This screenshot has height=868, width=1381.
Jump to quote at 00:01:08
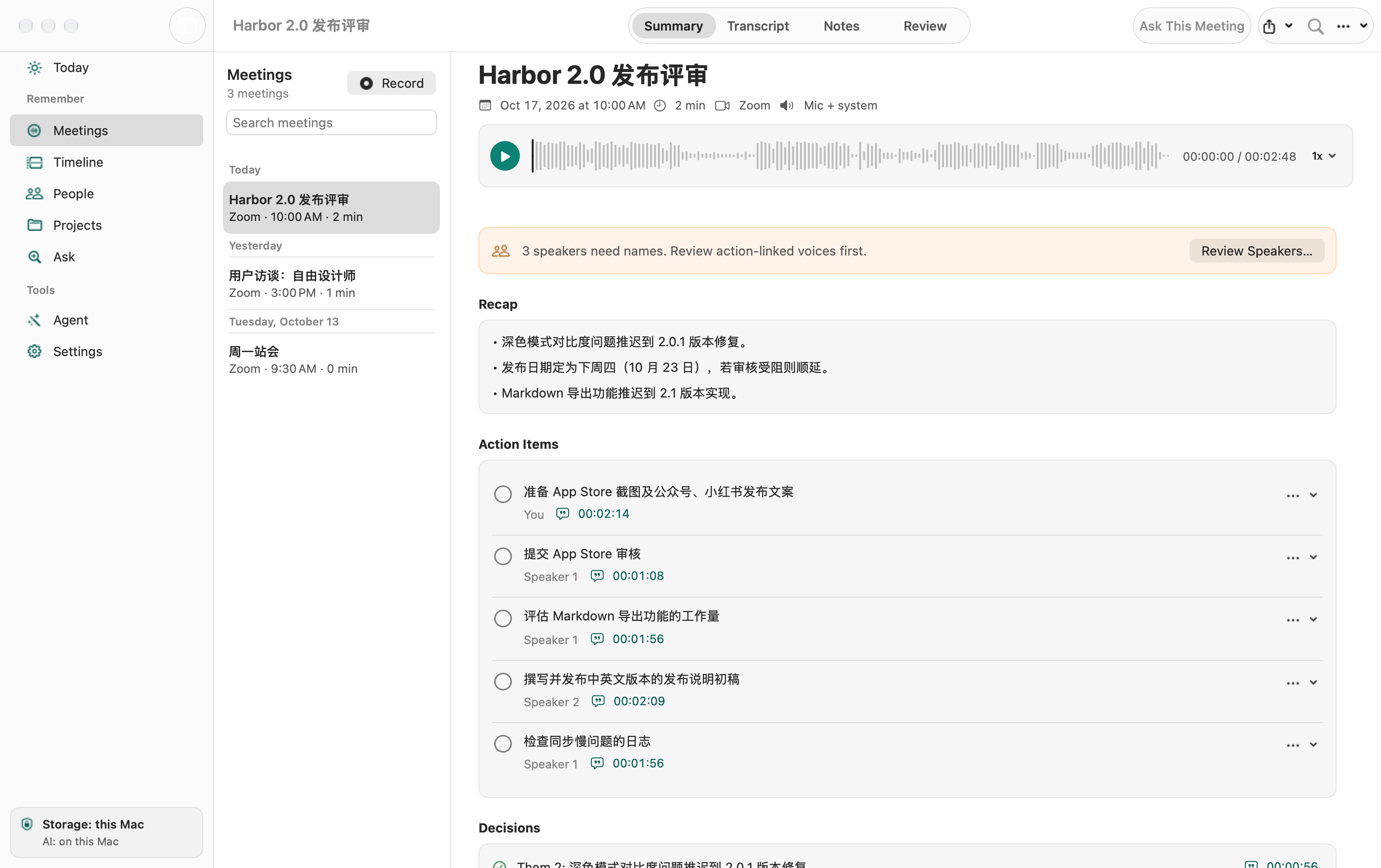click(627, 576)
